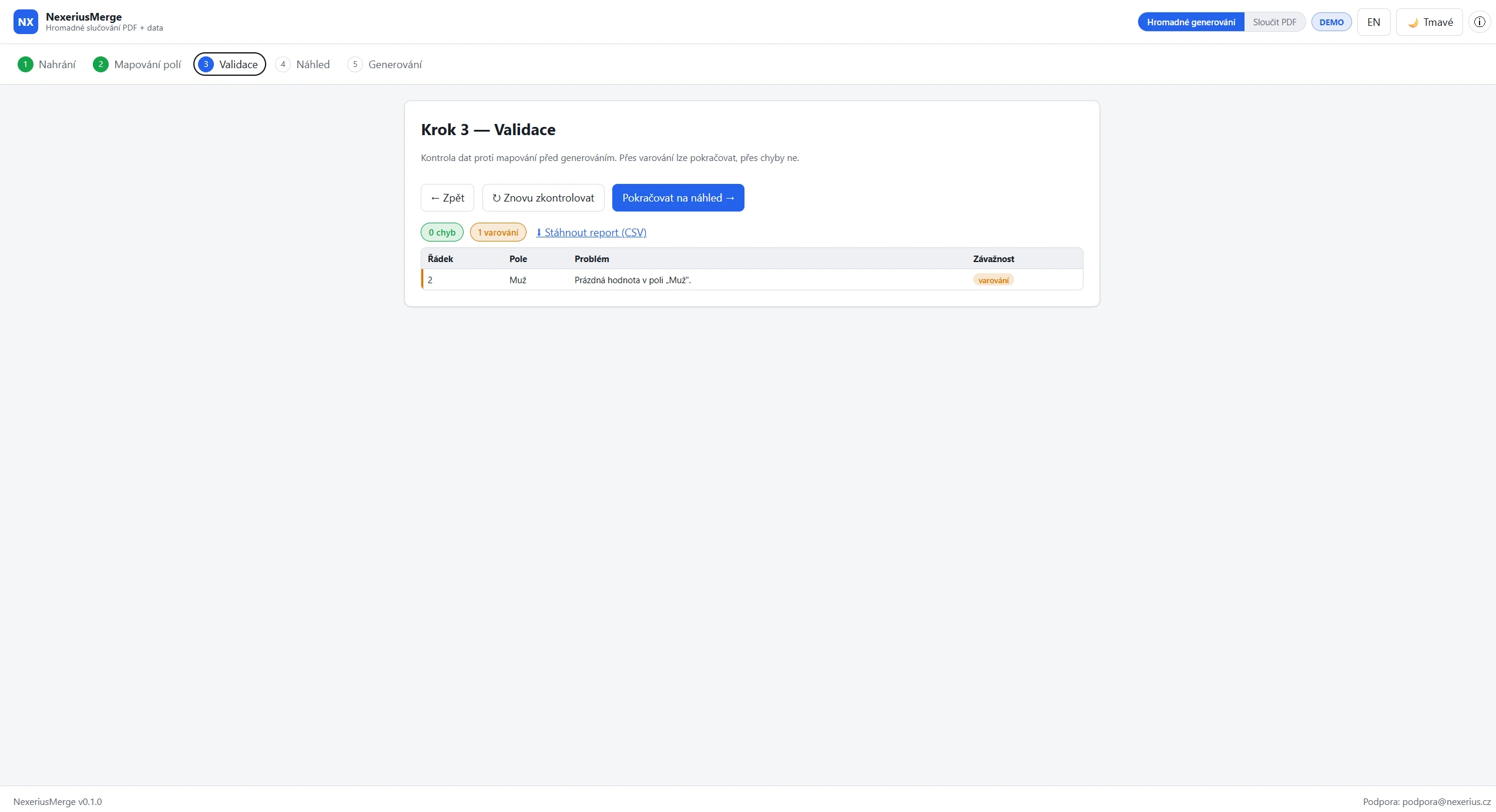Go to step 2 Mapování polí
This screenshot has height=812, width=1496.
[x=137, y=64]
